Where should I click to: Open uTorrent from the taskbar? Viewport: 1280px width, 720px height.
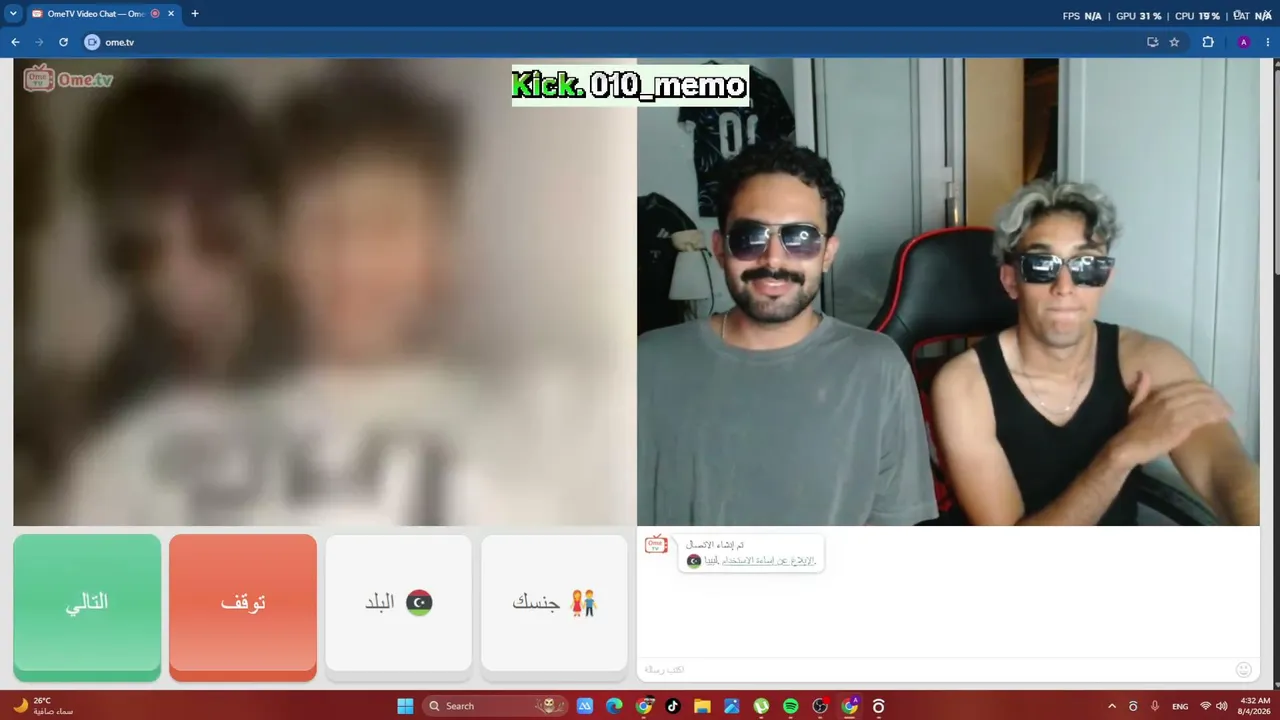[x=761, y=706]
